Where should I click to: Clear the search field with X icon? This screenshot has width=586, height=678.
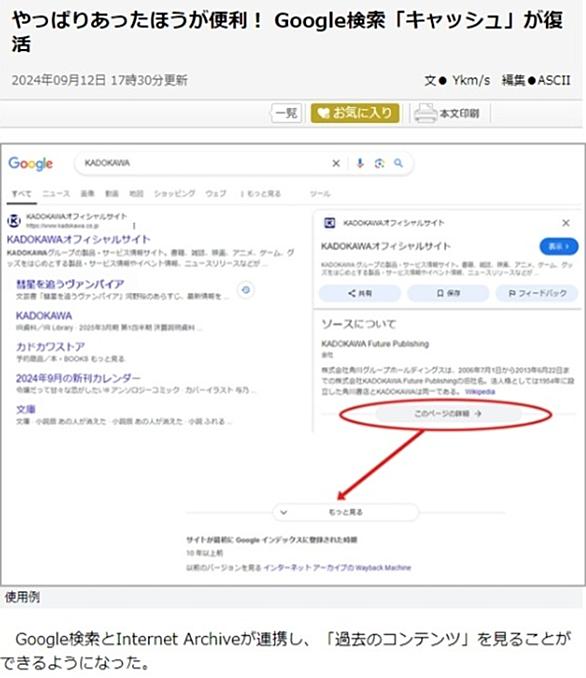click(x=336, y=163)
